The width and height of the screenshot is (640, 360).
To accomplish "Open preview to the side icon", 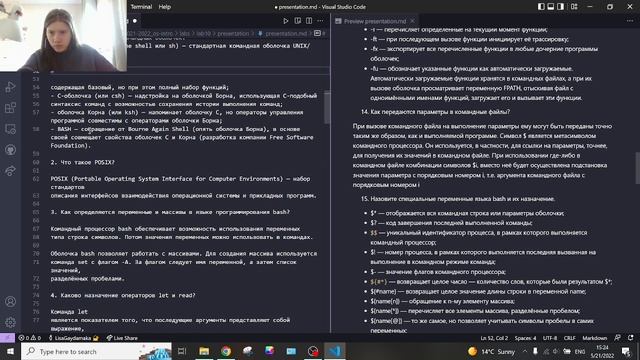I will tap(298, 21).
